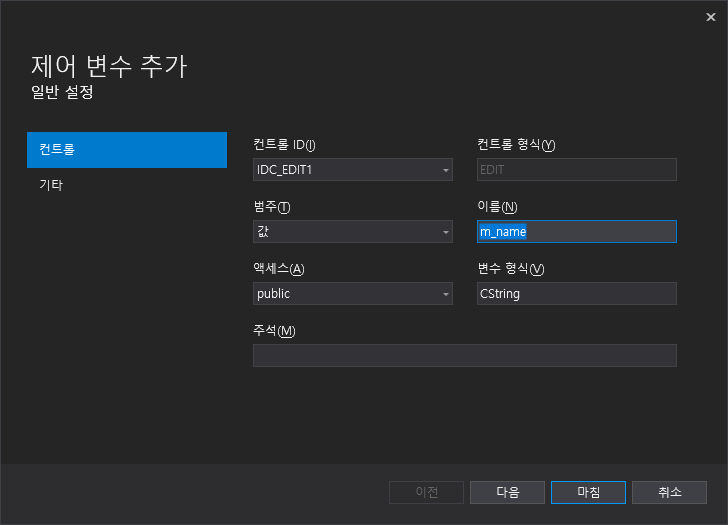Click the 일반 설정 subtitle text
Viewport: 728px width, 525px height.
coord(62,92)
